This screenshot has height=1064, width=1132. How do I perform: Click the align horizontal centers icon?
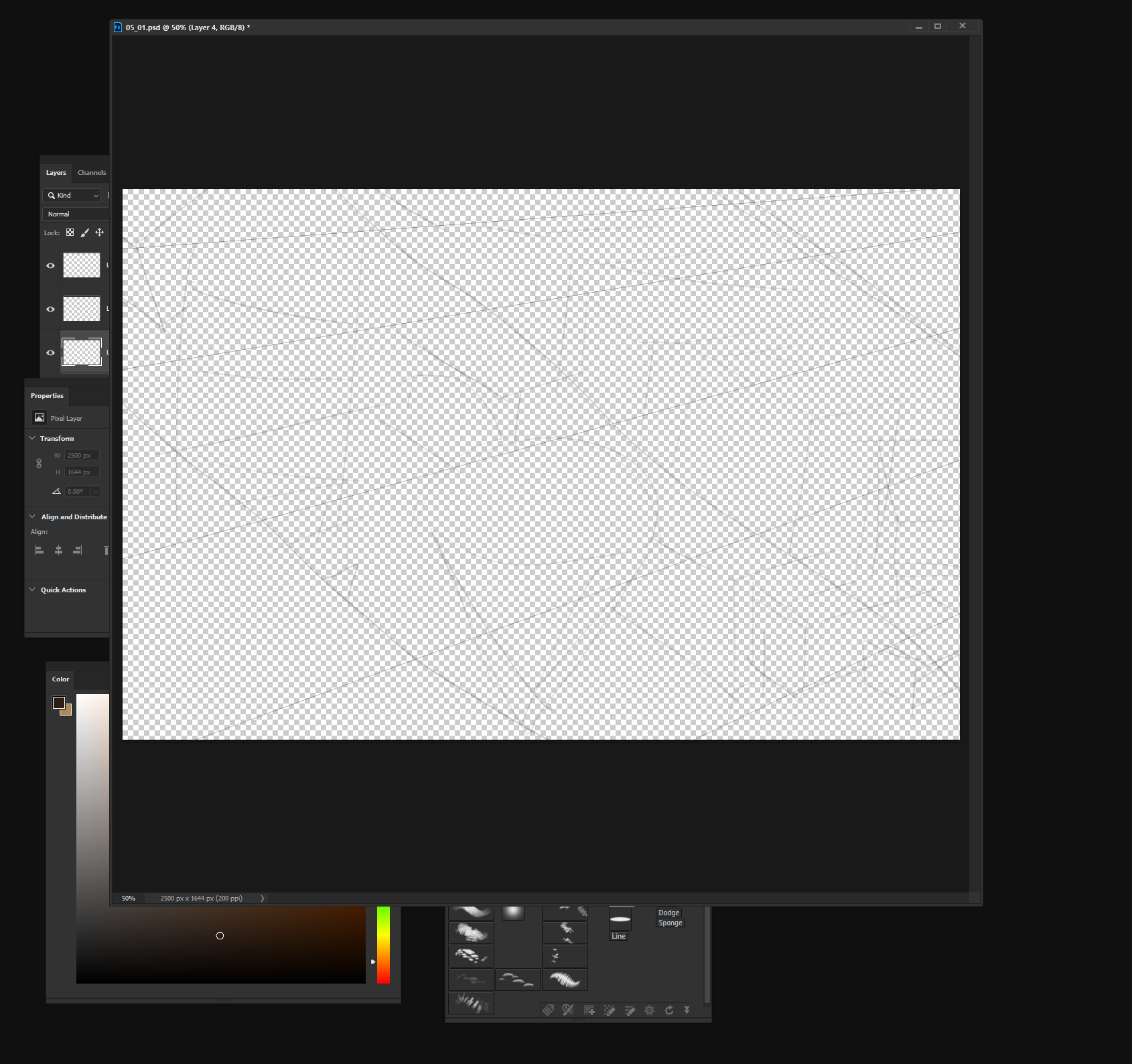(x=58, y=549)
